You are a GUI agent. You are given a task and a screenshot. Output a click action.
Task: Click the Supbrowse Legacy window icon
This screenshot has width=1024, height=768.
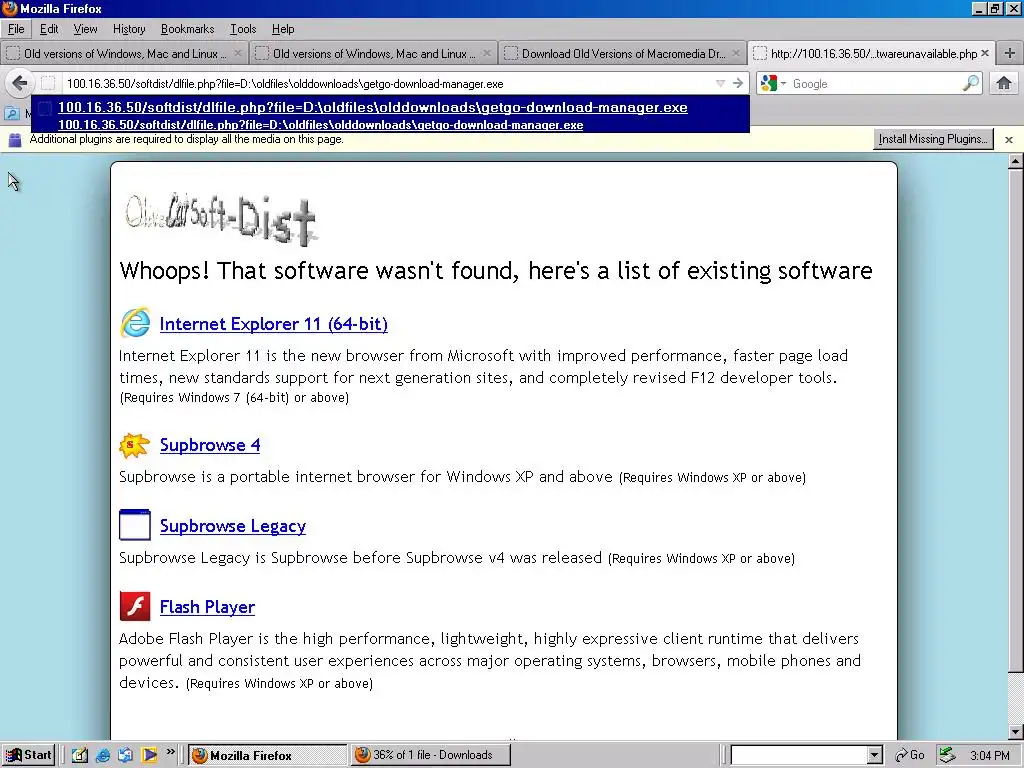[x=135, y=525]
